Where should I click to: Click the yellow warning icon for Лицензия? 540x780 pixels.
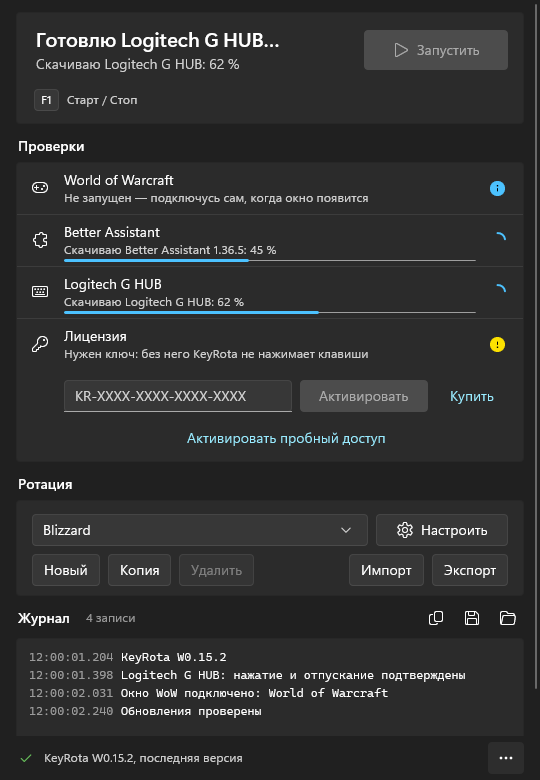(x=497, y=344)
